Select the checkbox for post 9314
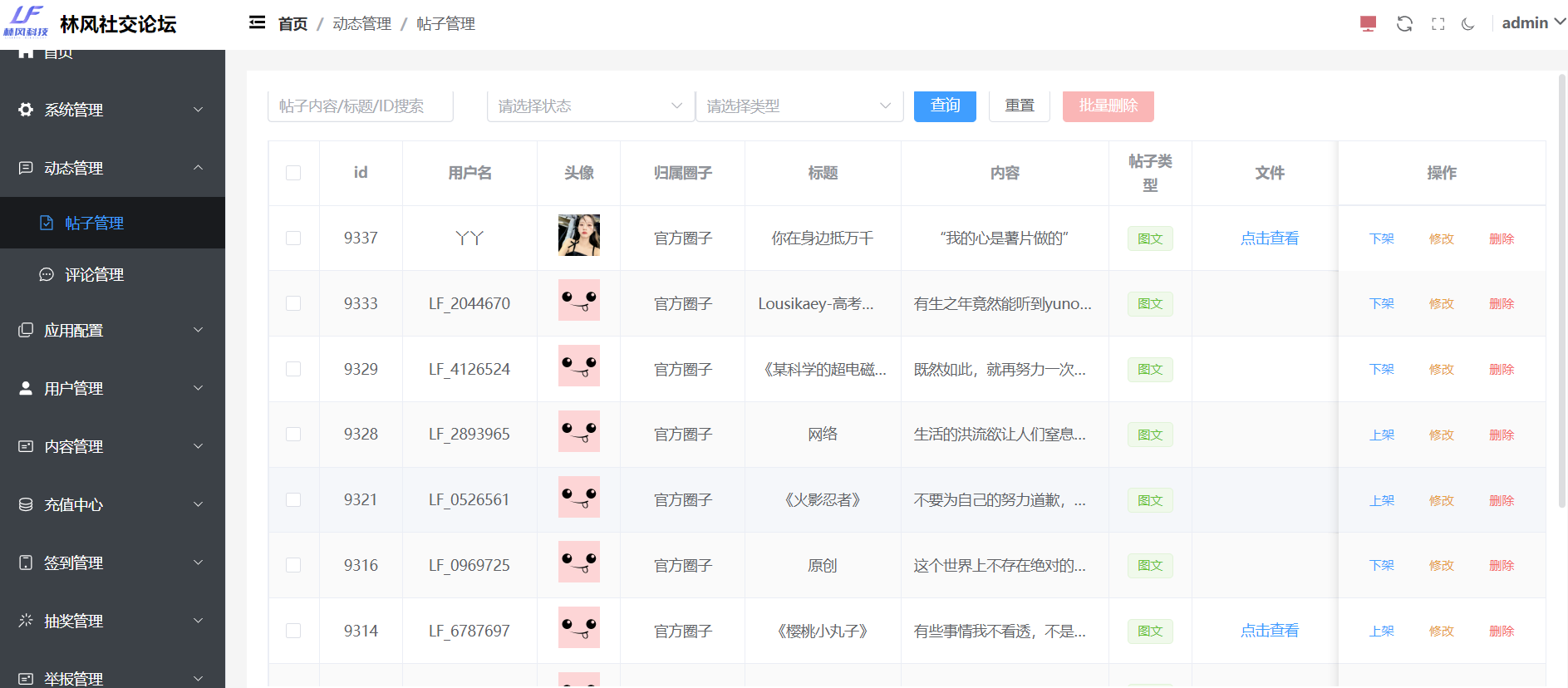Image resolution: width=1568 pixels, height=688 pixels. point(293,631)
